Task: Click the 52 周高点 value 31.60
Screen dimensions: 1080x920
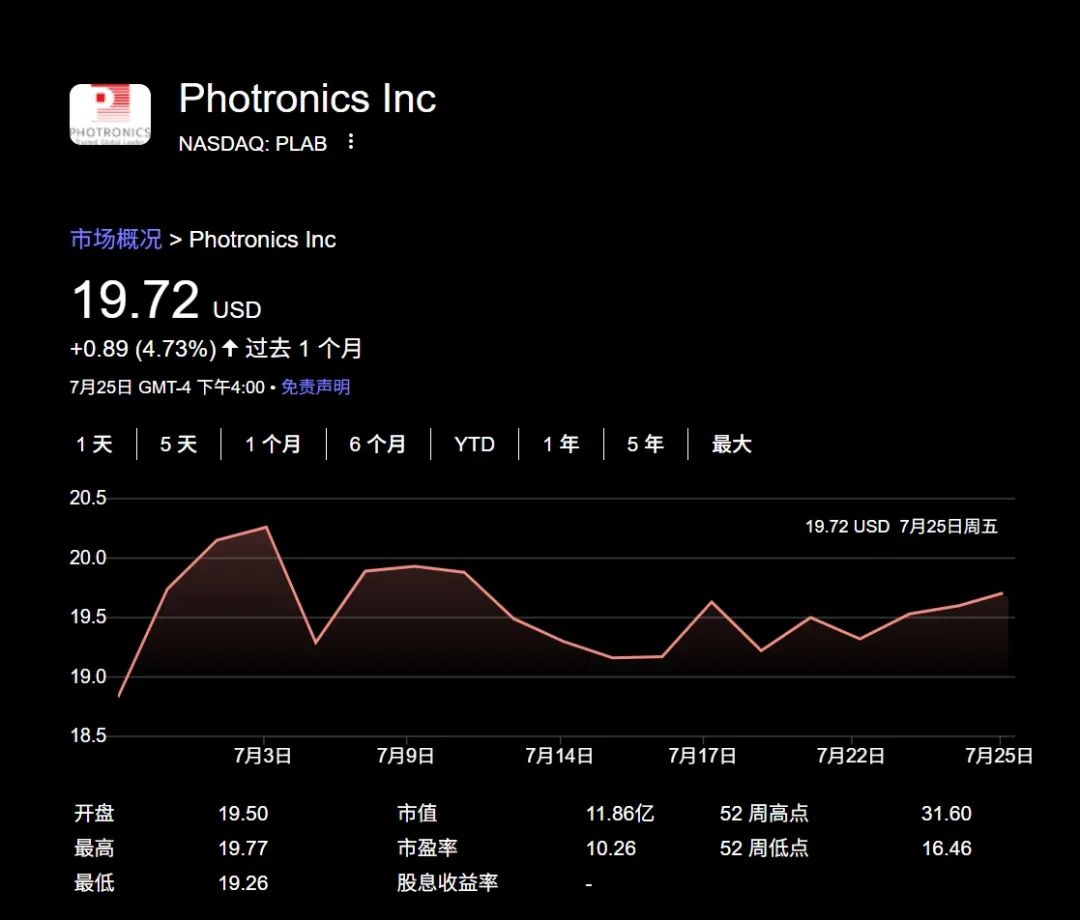Action: pos(946,813)
